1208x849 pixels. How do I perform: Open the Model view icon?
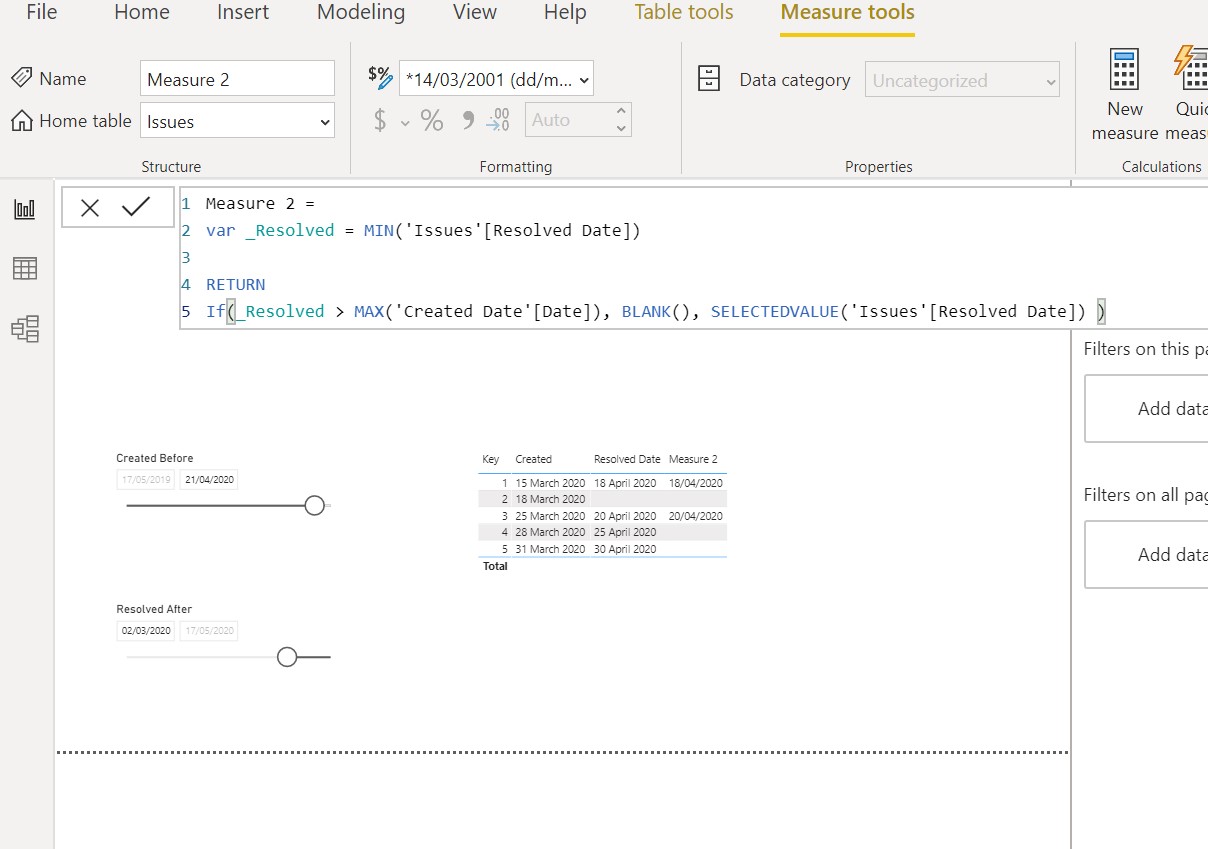pos(25,329)
